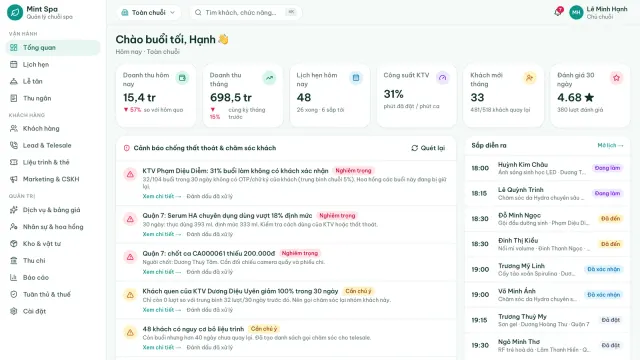The image size is (640, 360).
Task: Select Trương Thuỳ My appointment row
Action: coord(547,320)
